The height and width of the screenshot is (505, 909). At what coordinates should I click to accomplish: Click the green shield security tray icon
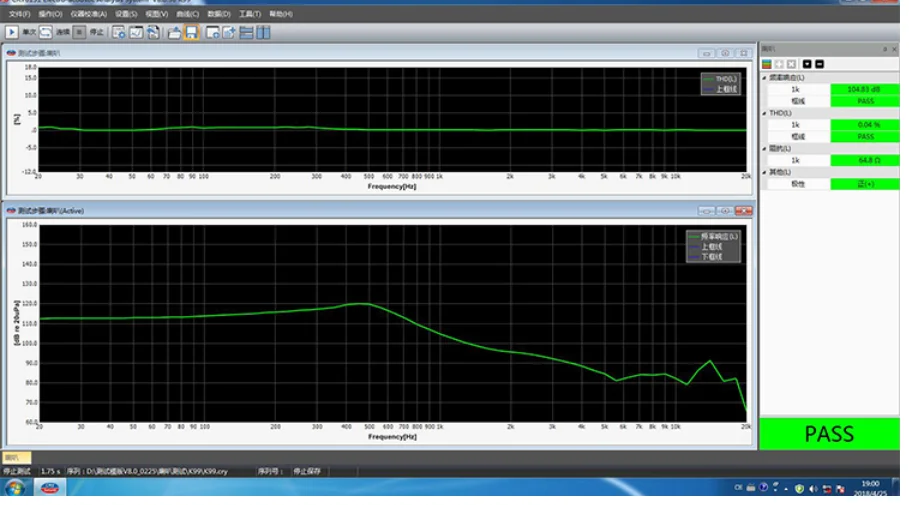pyautogui.click(x=799, y=489)
